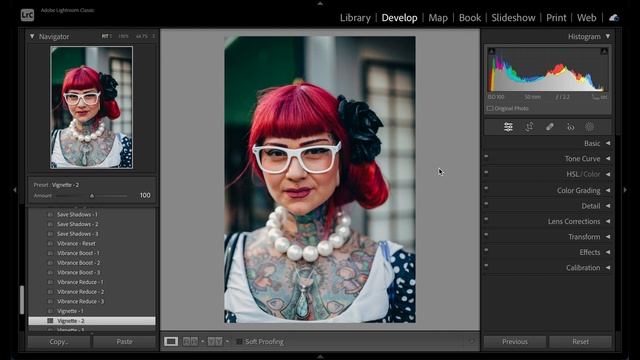The width and height of the screenshot is (640, 360).
Task: Open the Slideshow module
Action: click(513, 18)
